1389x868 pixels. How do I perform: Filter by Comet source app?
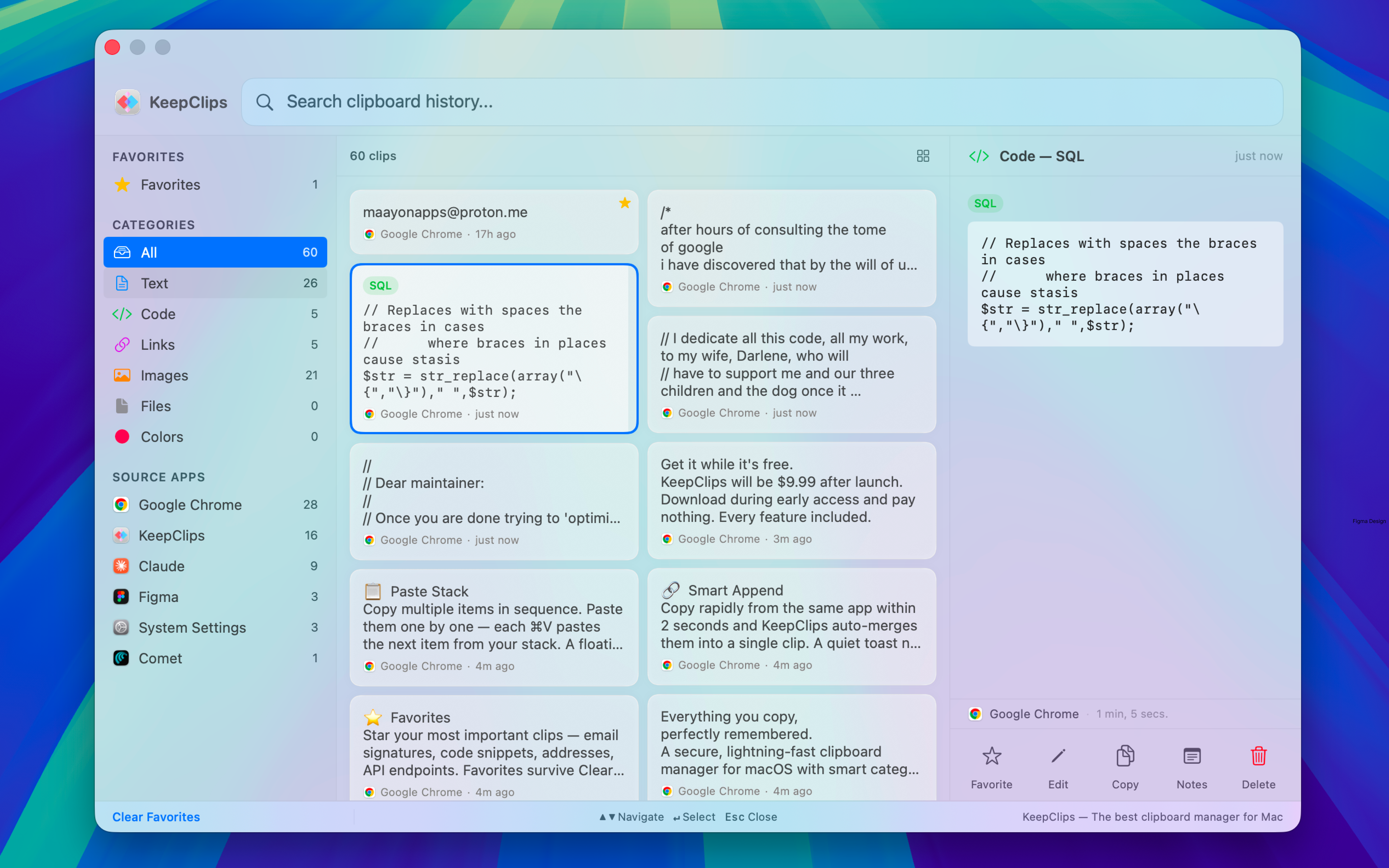coord(215,658)
